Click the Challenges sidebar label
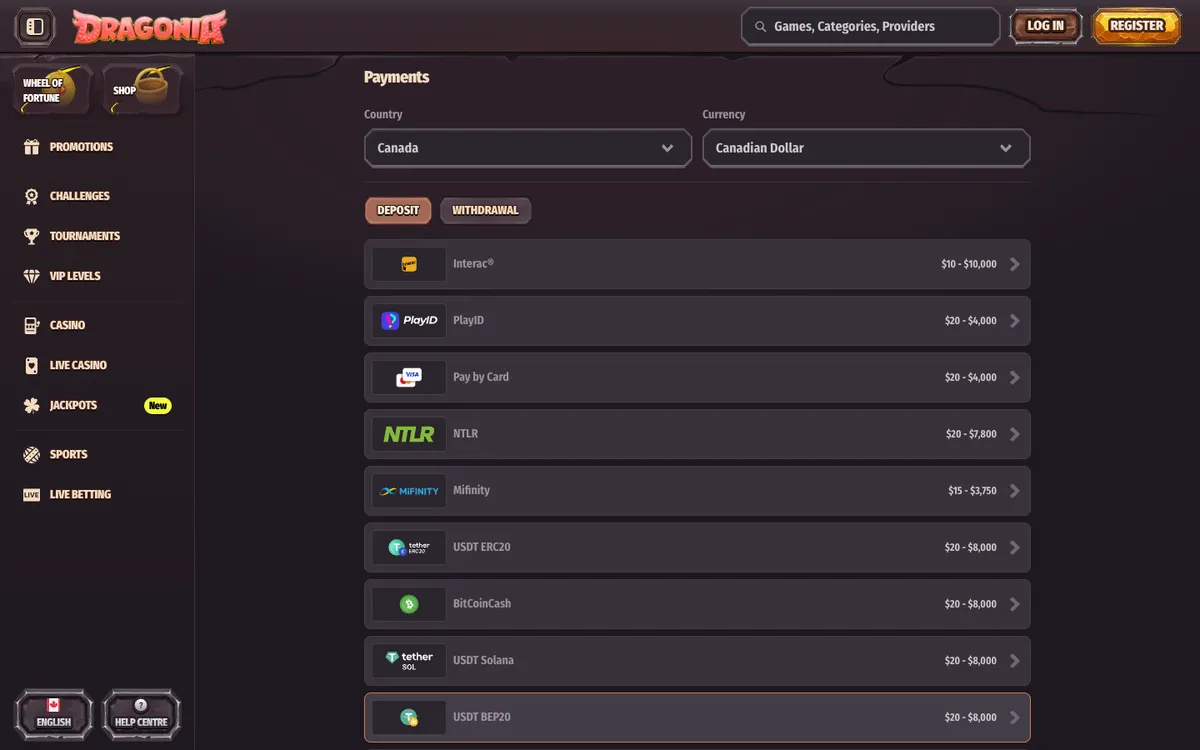This screenshot has height=750, width=1200. pyautogui.click(x=80, y=196)
